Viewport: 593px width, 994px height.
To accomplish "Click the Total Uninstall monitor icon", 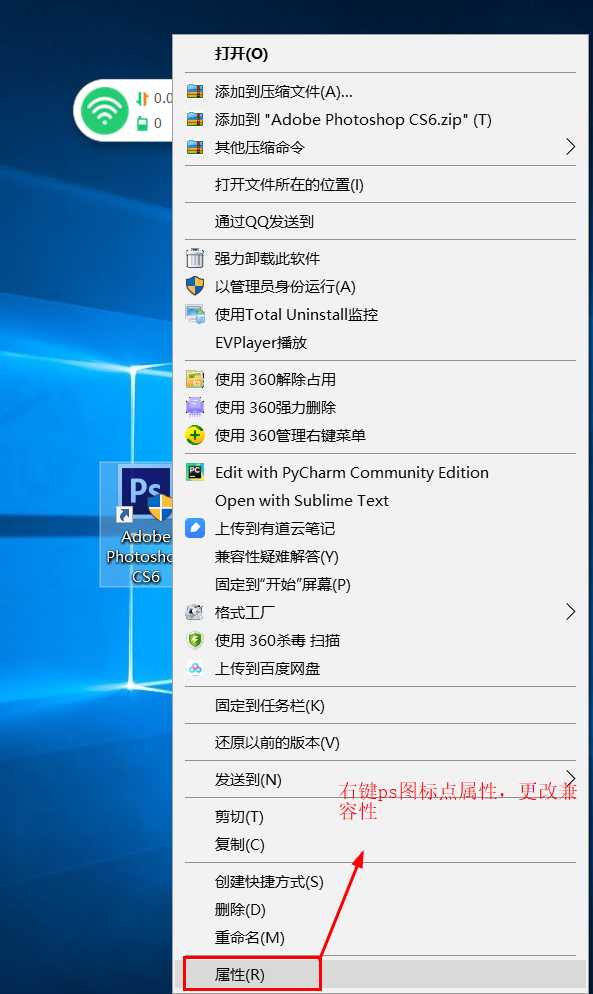I will [x=195, y=314].
